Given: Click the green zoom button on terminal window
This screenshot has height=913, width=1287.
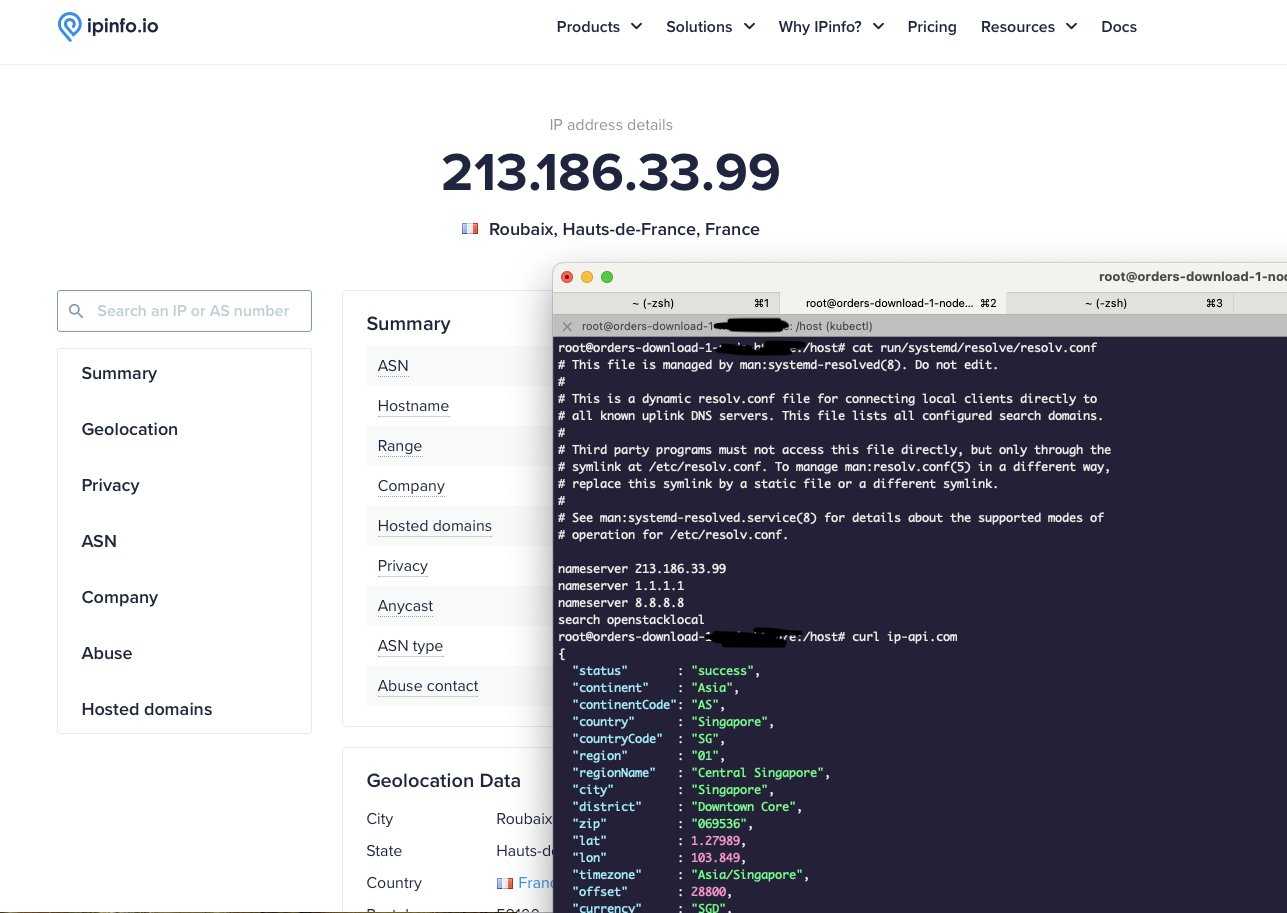Looking at the screenshot, I should [x=607, y=277].
